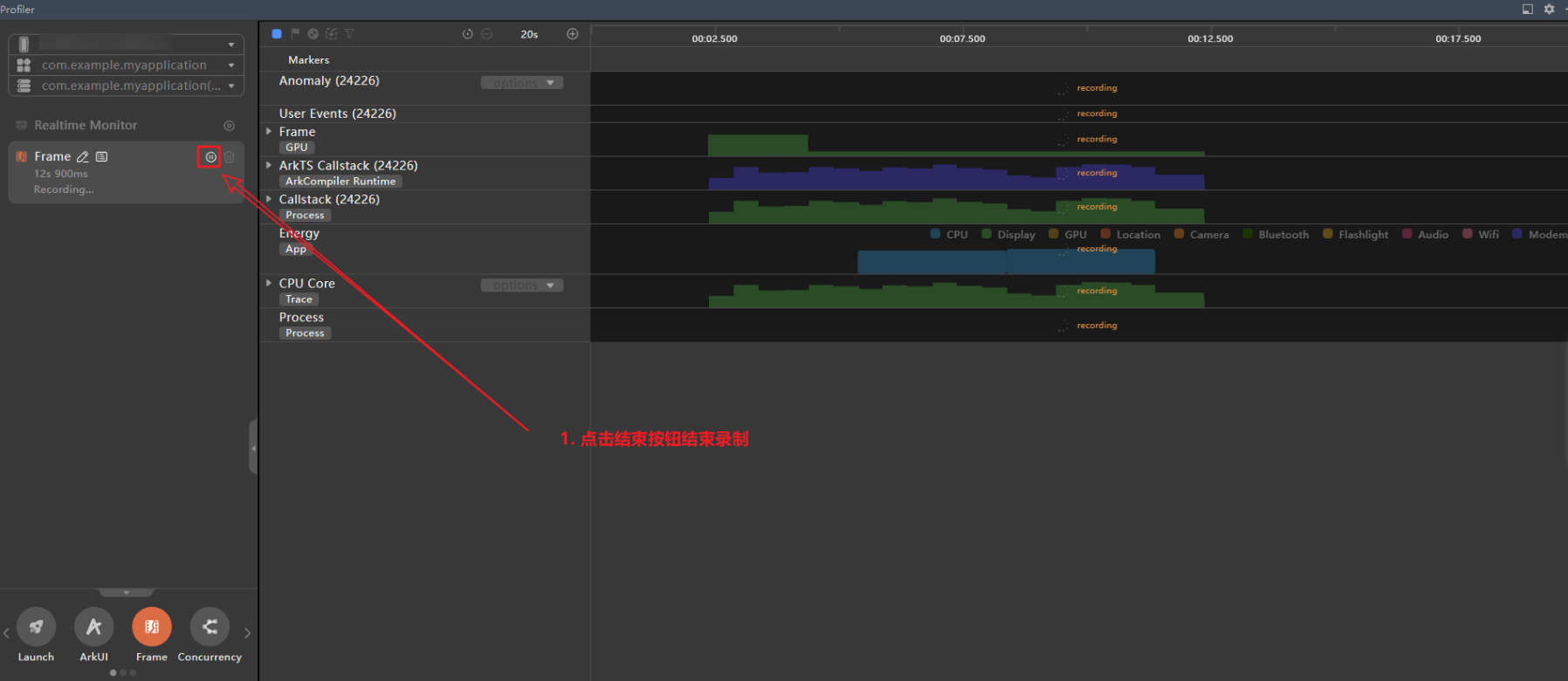Expand the ArkTS Callstack lane

pos(269,165)
